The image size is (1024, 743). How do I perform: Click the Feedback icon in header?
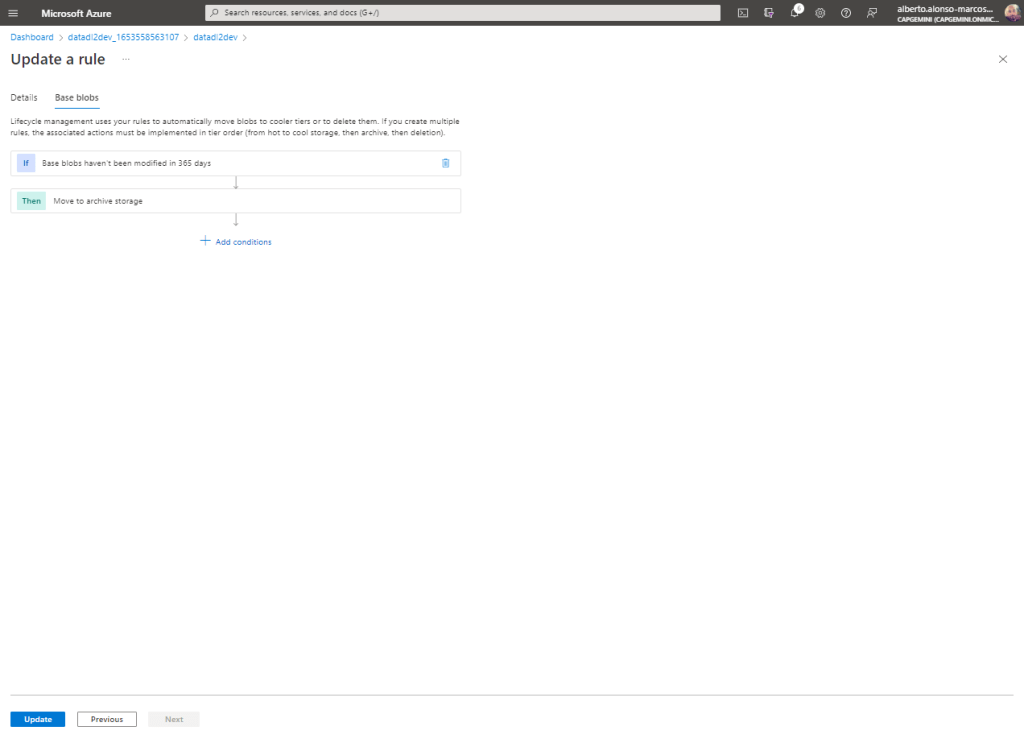(x=872, y=13)
